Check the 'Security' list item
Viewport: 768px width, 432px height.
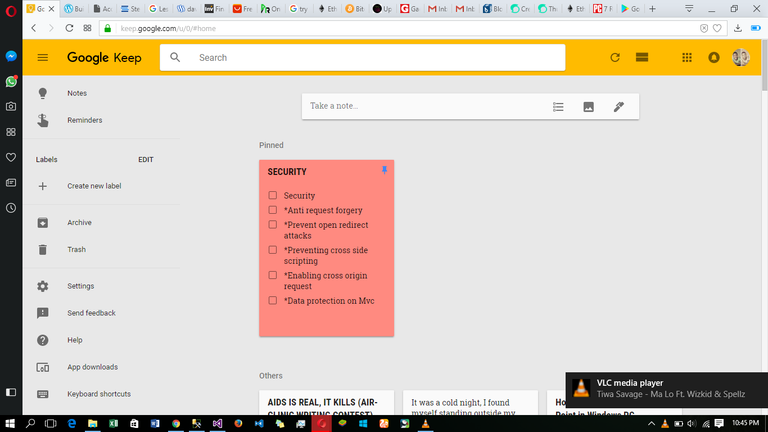pos(273,195)
